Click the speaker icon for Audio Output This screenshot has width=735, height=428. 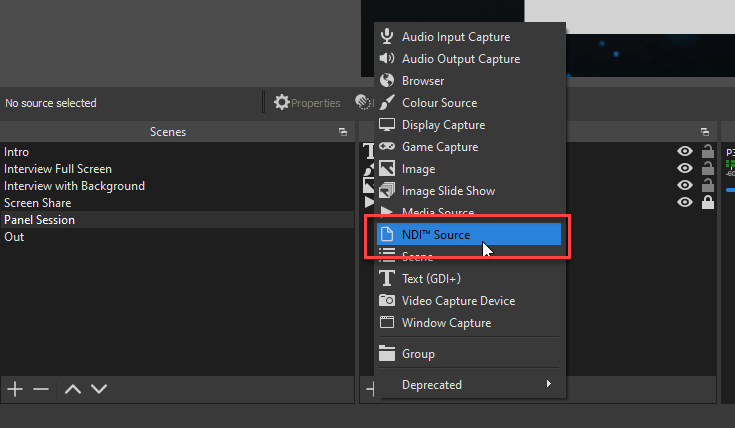(387, 58)
